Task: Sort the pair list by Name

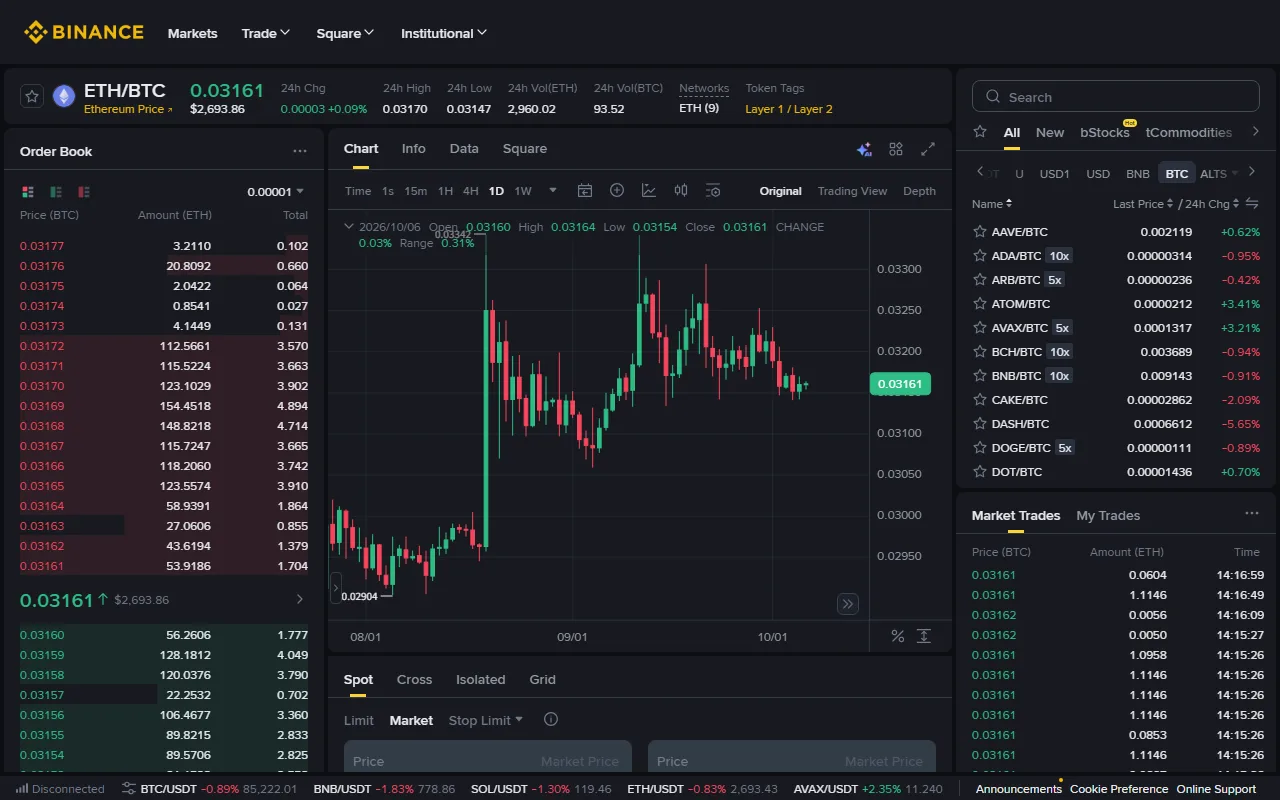Action: (992, 203)
